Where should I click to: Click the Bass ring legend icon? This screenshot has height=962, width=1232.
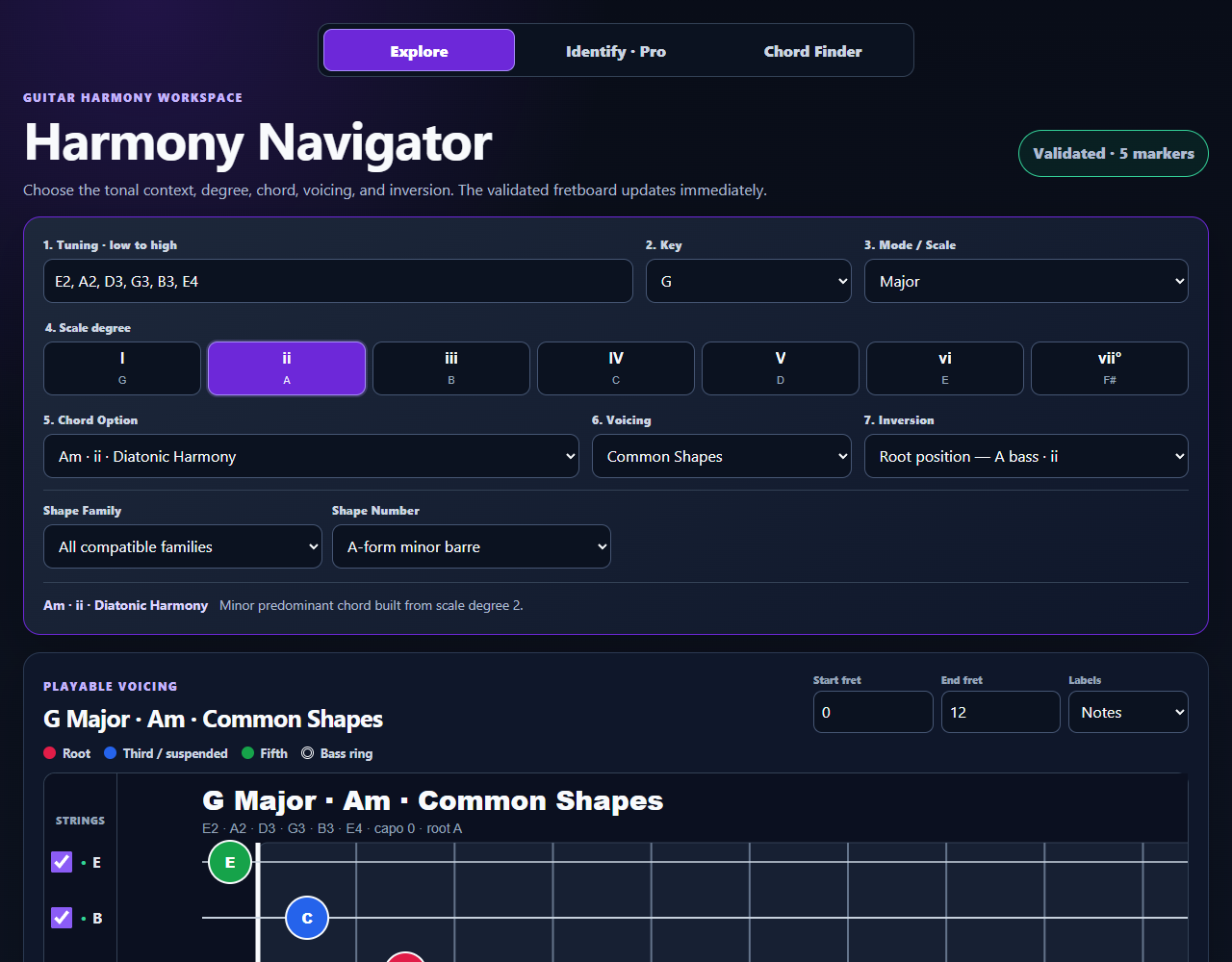click(x=307, y=753)
